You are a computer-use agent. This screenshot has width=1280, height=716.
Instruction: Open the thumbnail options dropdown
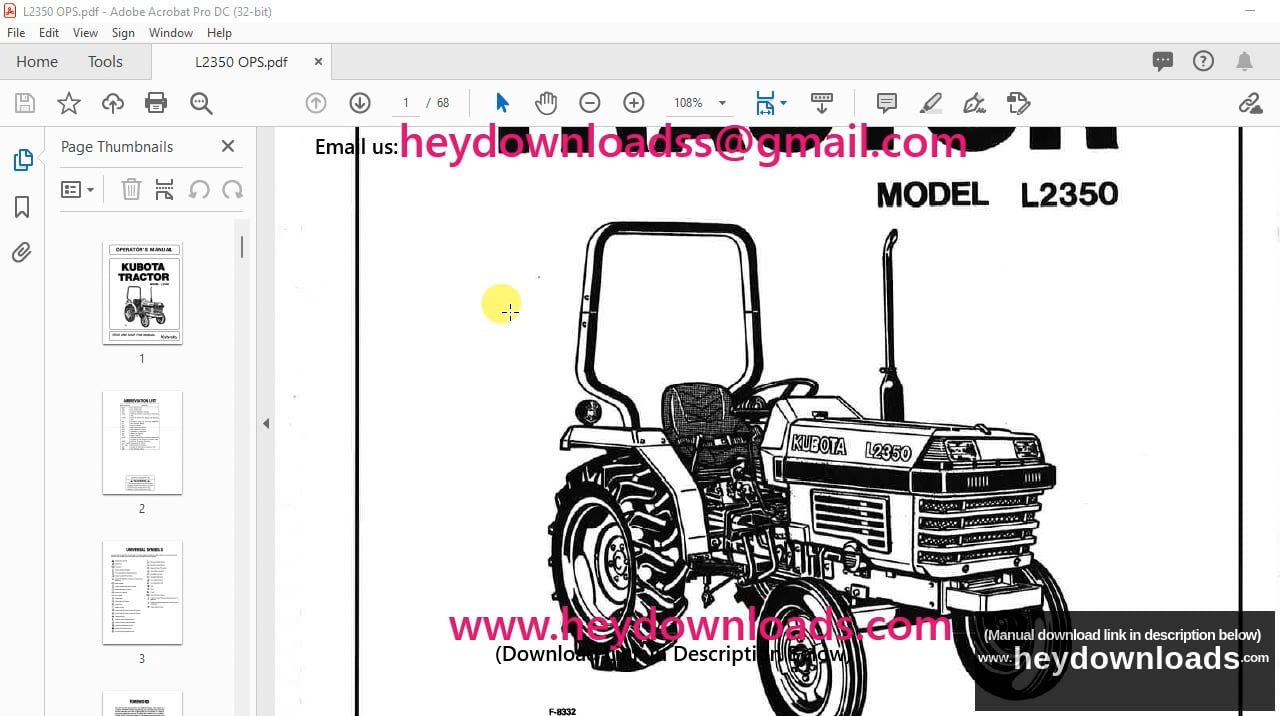[x=77, y=190]
